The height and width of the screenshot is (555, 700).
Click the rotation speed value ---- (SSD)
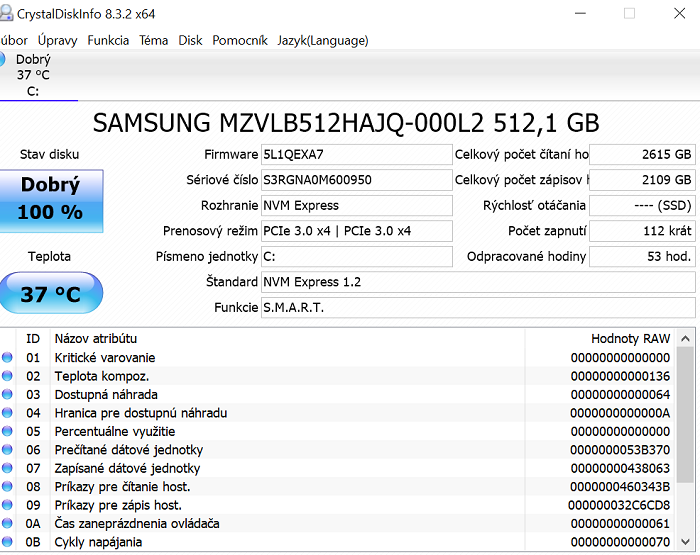coord(642,205)
